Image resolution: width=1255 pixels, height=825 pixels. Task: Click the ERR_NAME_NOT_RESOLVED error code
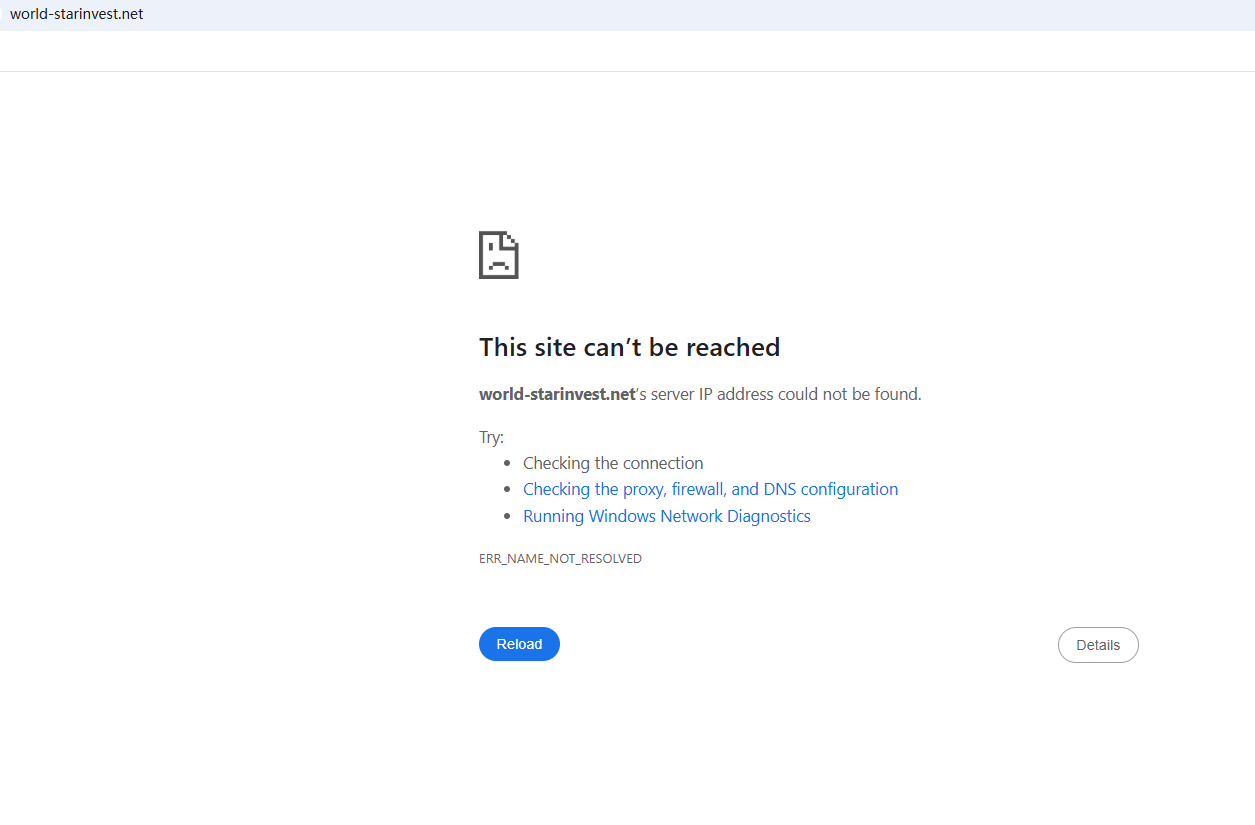point(560,559)
